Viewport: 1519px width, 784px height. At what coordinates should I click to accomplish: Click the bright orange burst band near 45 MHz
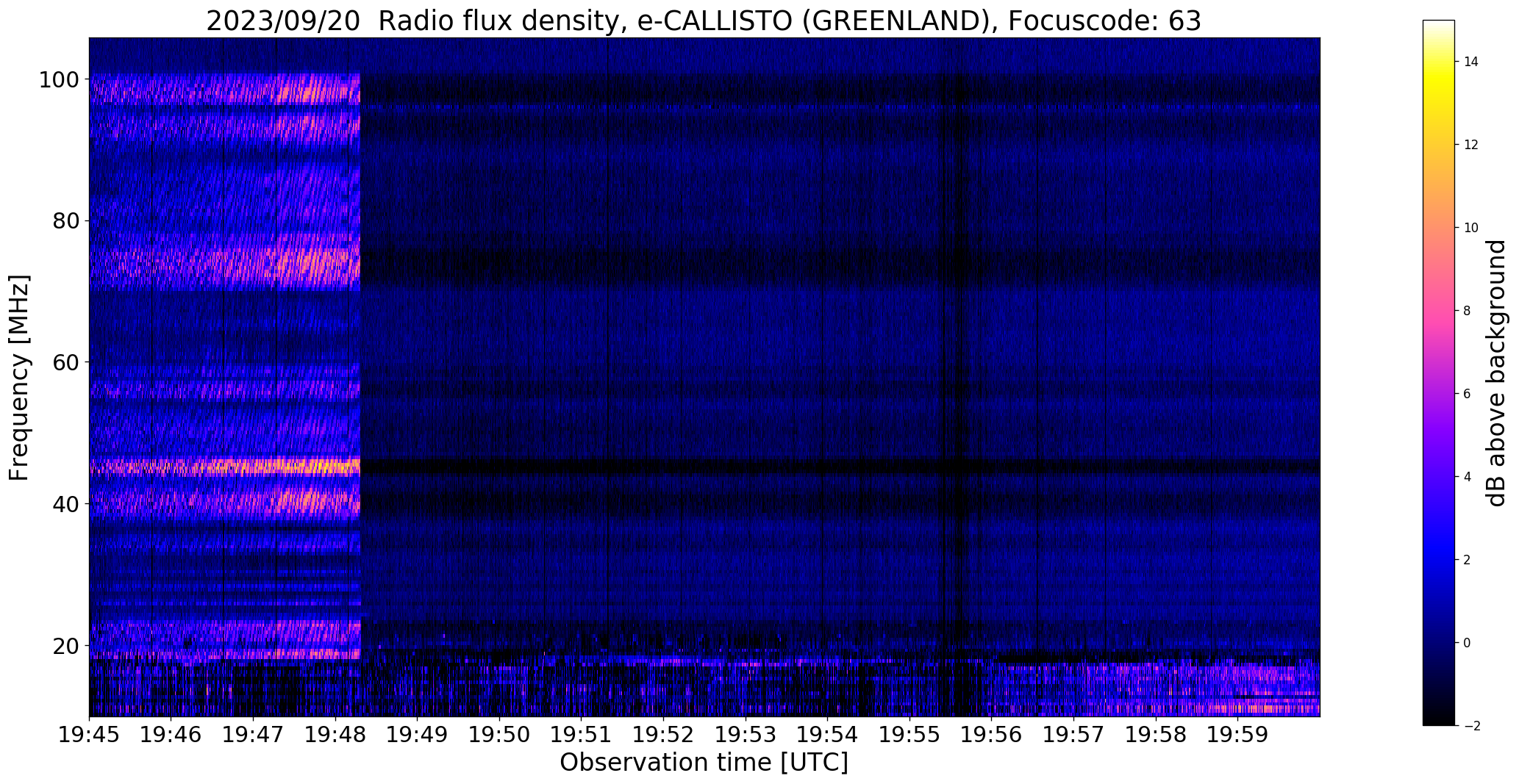[x=224, y=467]
